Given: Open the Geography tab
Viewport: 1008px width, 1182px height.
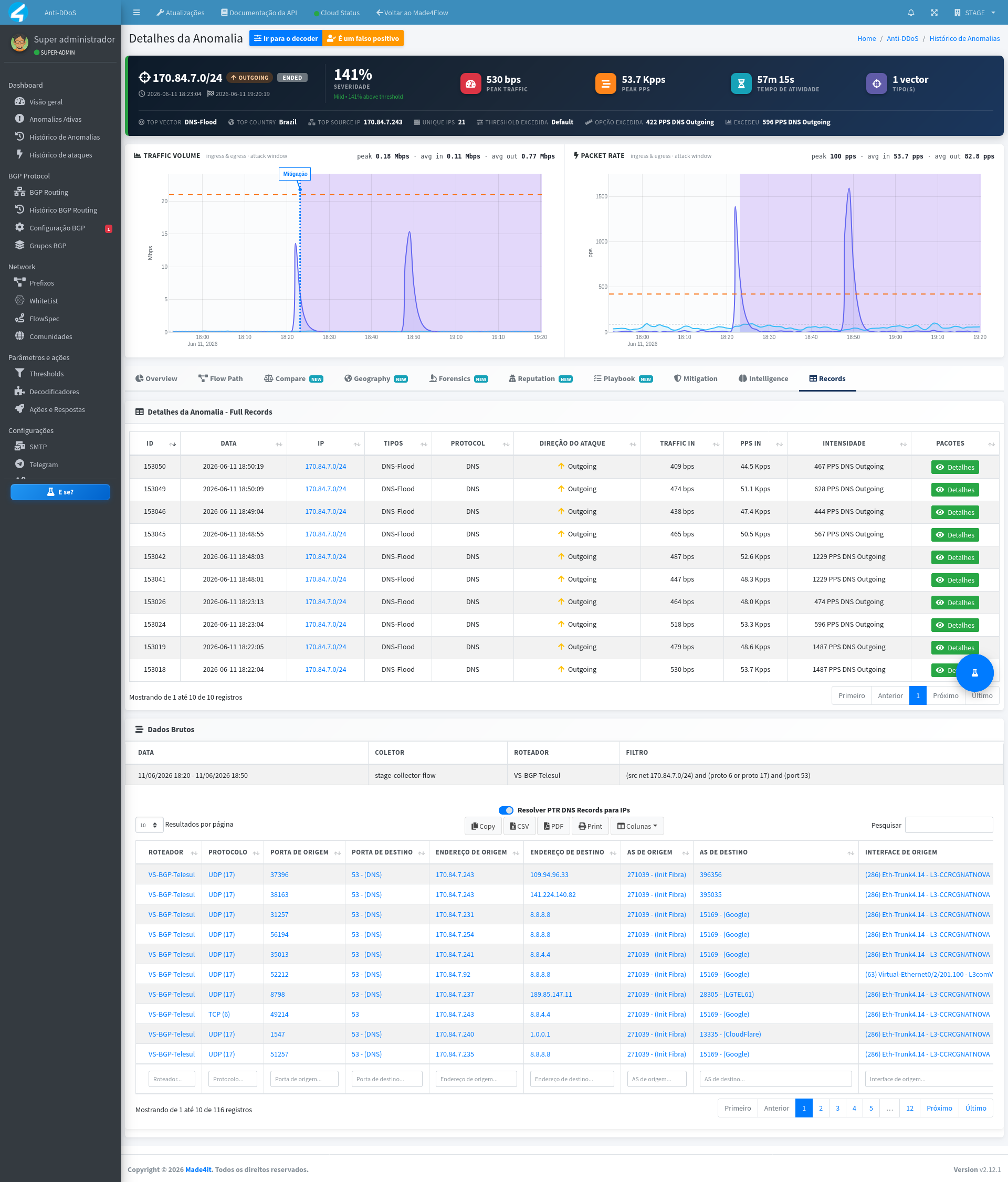Looking at the screenshot, I should coord(376,379).
